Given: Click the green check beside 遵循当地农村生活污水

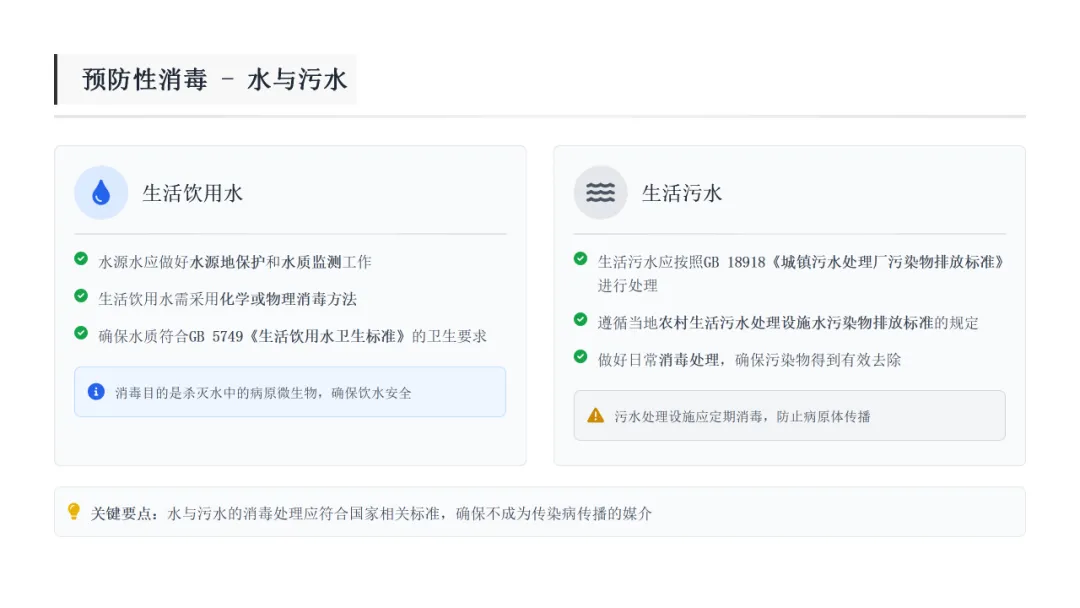Looking at the screenshot, I should click(x=580, y=320).
